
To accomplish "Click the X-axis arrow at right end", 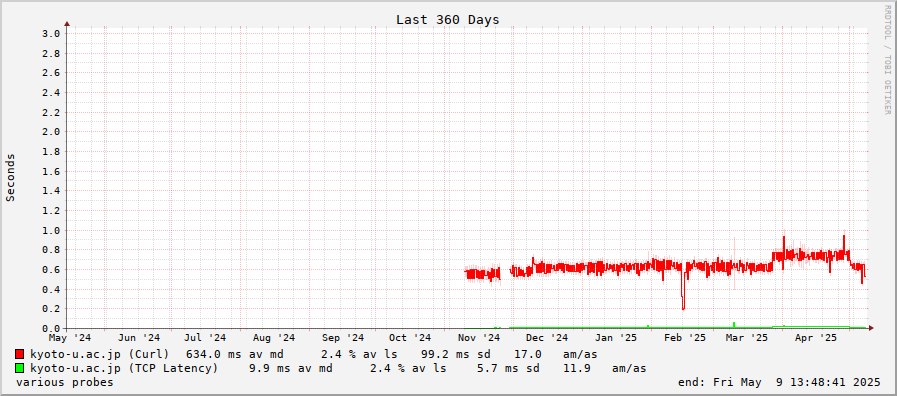I will [871, 328].
